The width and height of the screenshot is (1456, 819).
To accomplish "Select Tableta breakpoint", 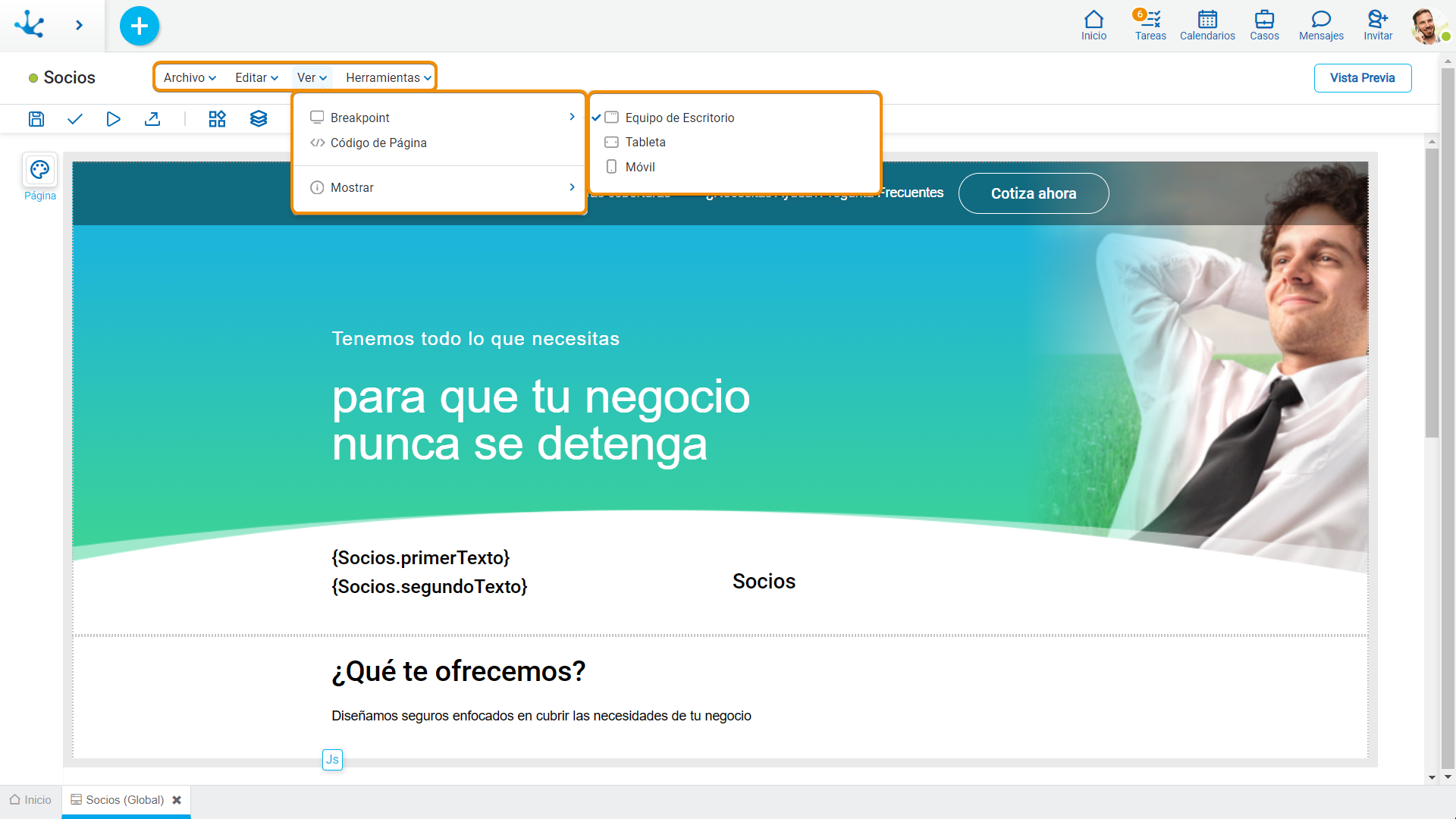I will 734,142.
